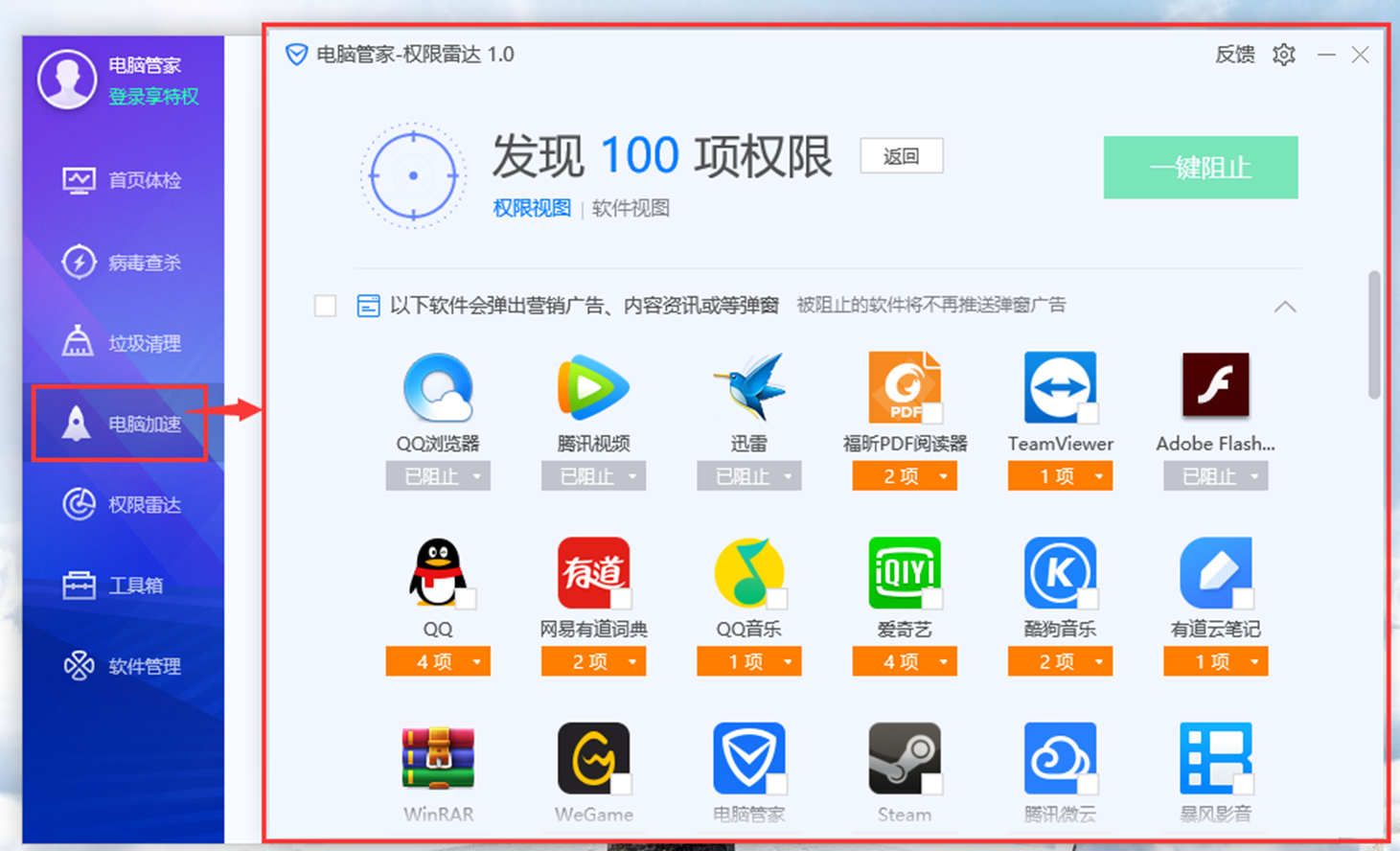This screenshot has height=851, width=1400.
Task: Click the 腾讯视频 app icon
Action: point(593,388)
